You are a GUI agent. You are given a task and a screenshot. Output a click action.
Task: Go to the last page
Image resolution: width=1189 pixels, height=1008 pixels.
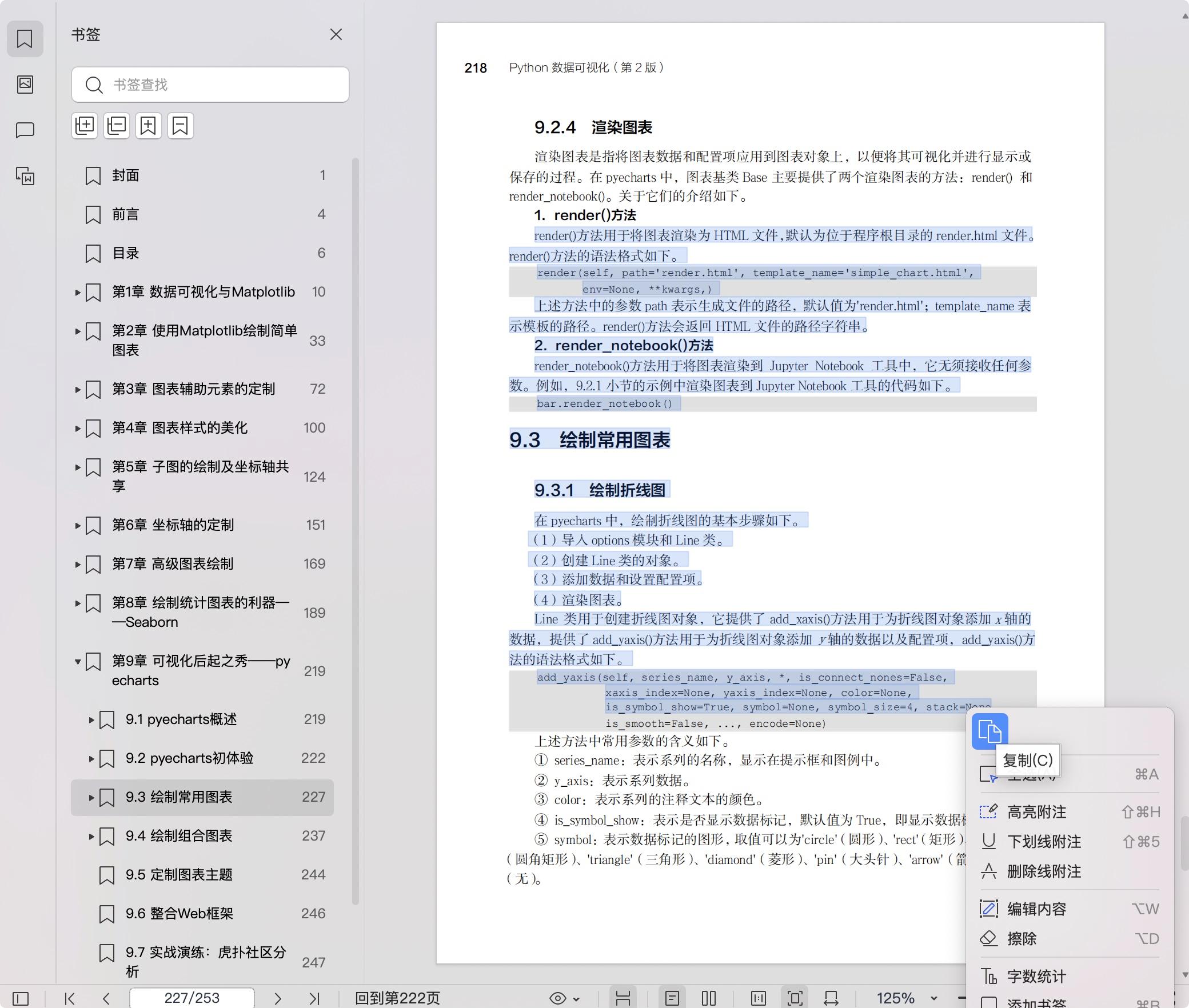pos(314,998)
